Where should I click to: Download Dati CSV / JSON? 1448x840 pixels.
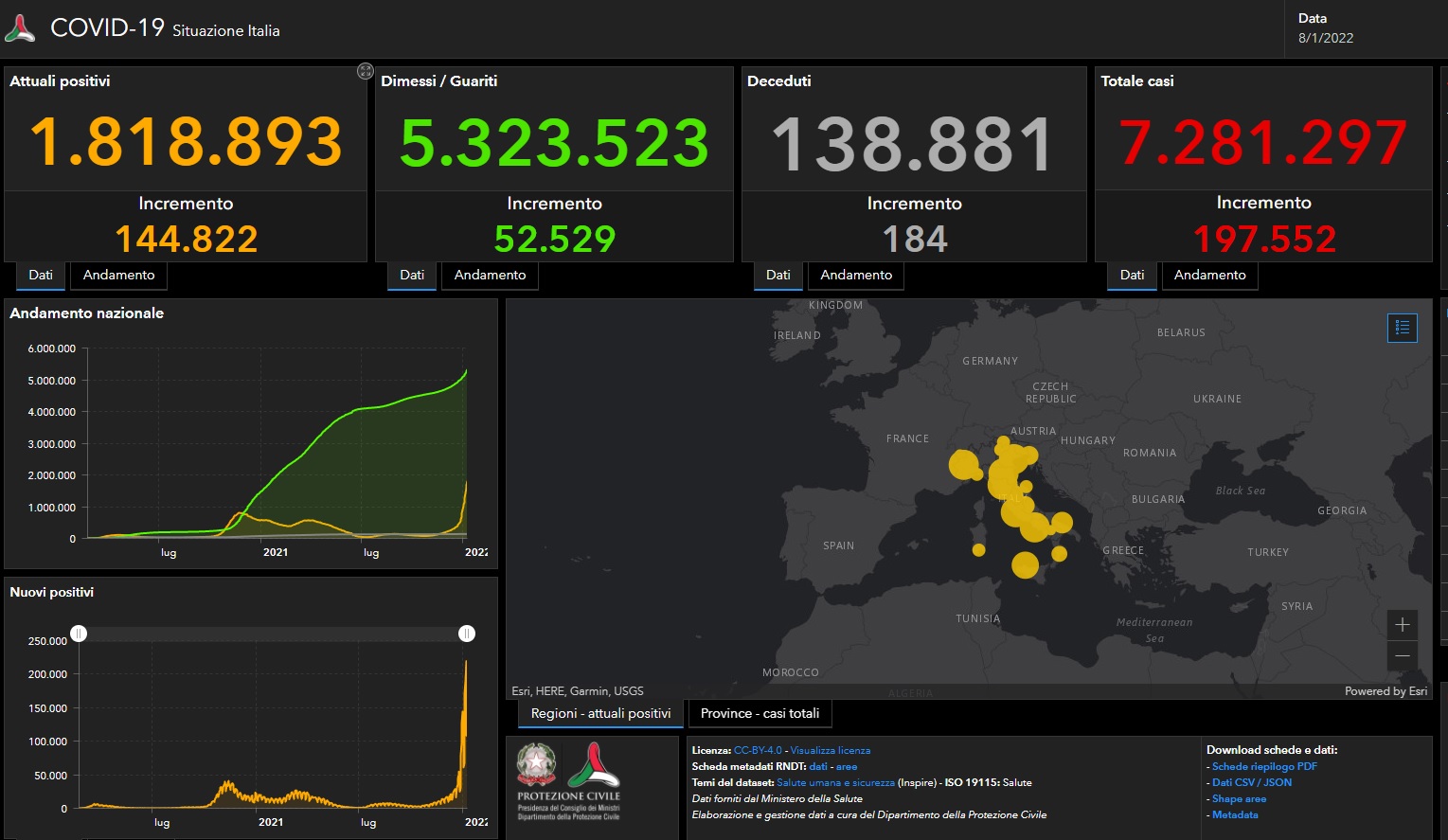[1251, 782]
